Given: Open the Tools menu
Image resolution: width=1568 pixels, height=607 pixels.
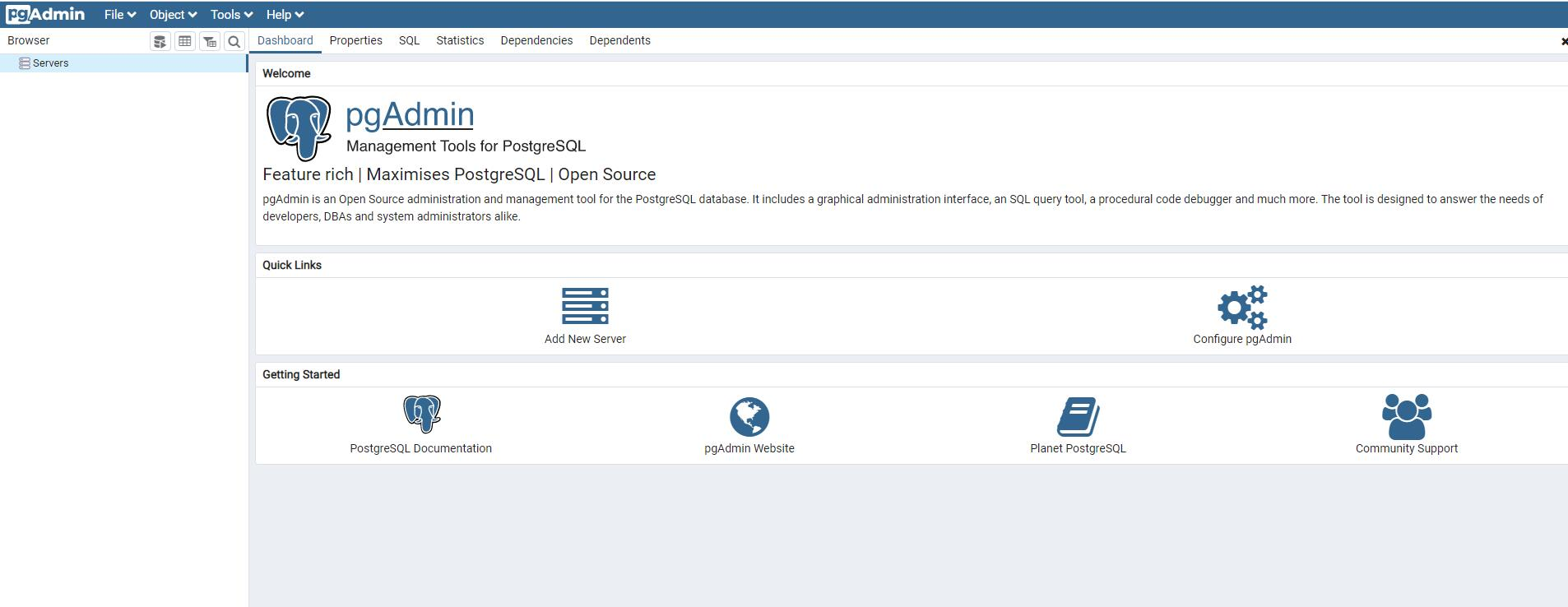Looking at the screenshot, I should coord(231,15).
